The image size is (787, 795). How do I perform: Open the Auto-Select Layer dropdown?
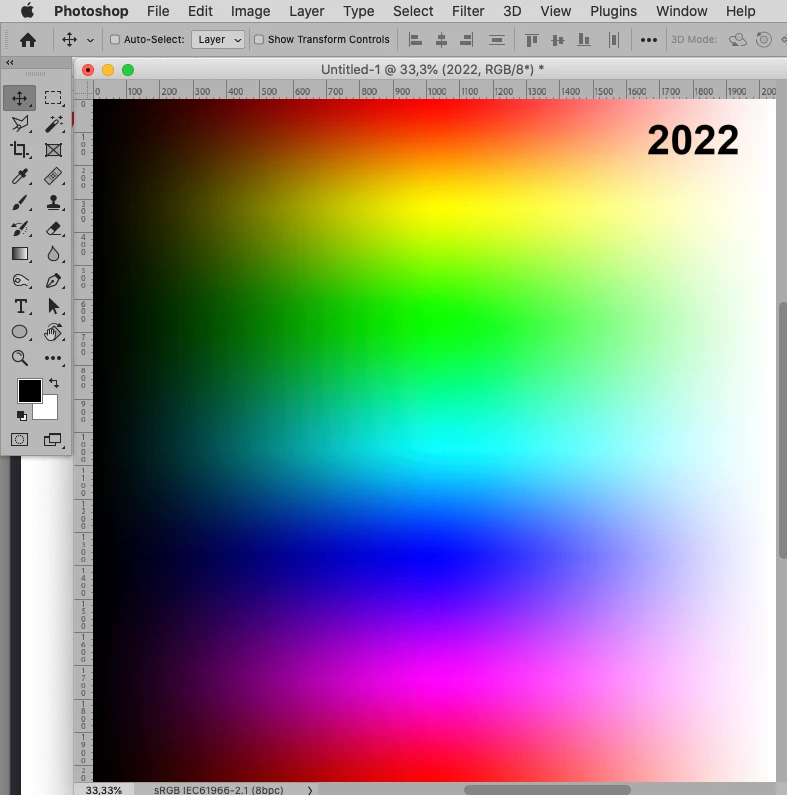click(x=218, y=40)
